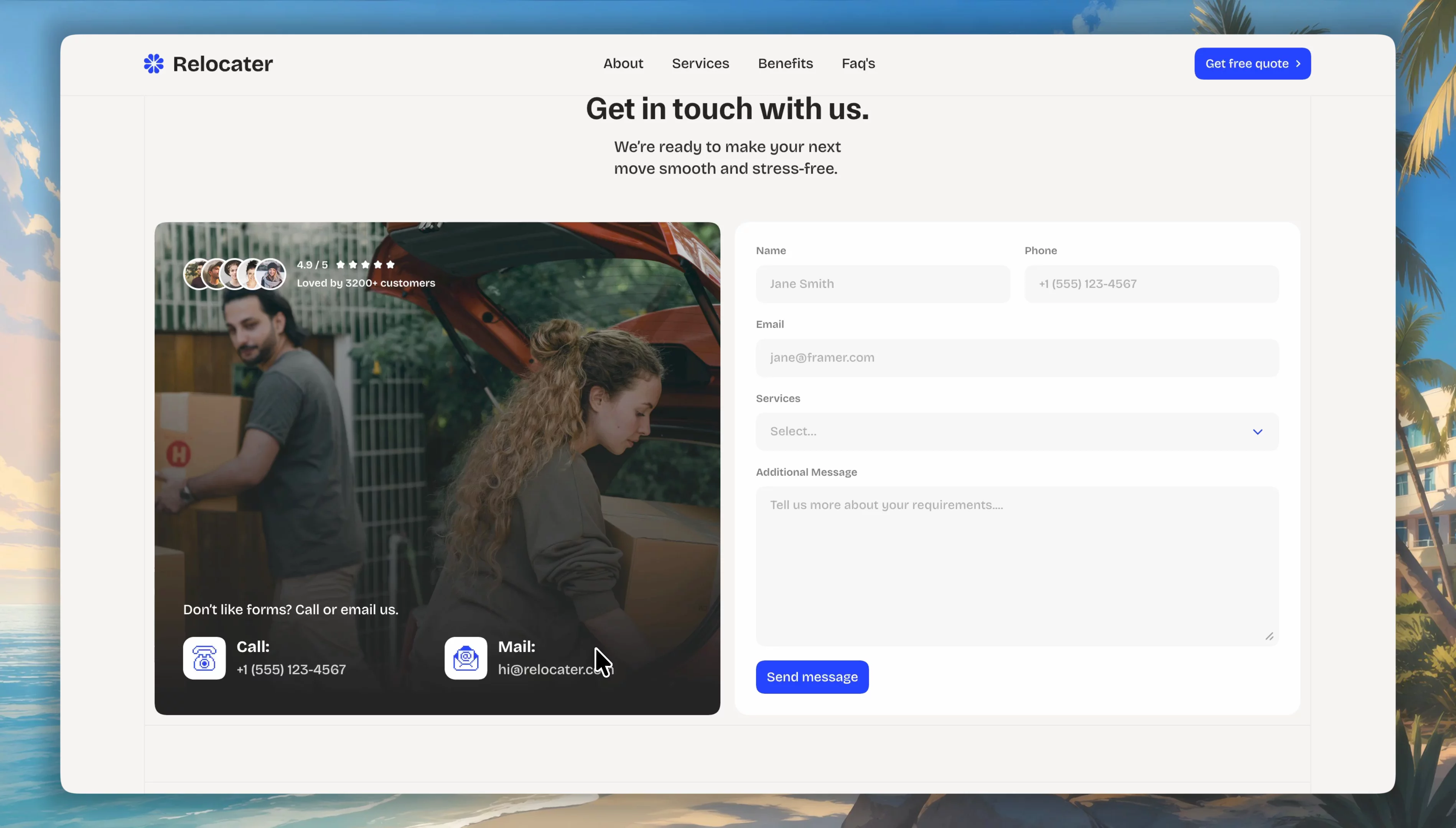The height and width of the screenshot is (828, 1456).
Task: Go to the Services nav link
Action: coord(700,64)
